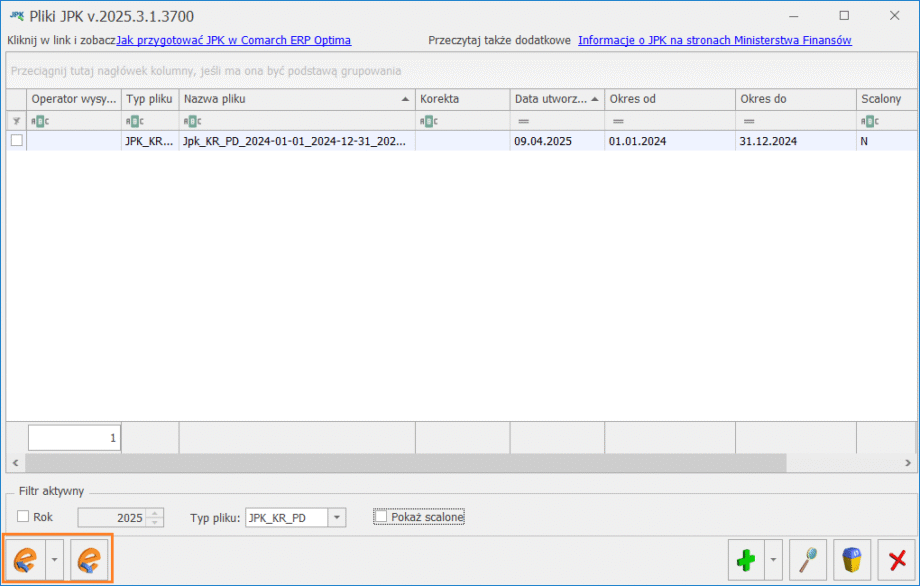
Task: Click the horizontal scrollbar thumb
Action: coord(405,463)
